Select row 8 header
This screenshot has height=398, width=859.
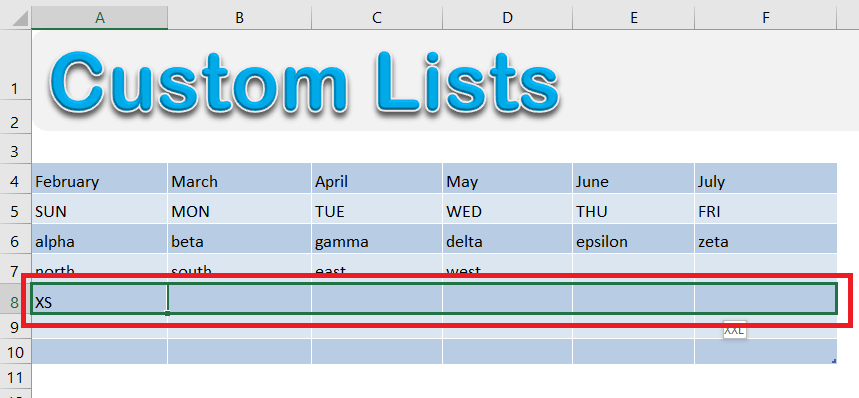click(15, 302)
